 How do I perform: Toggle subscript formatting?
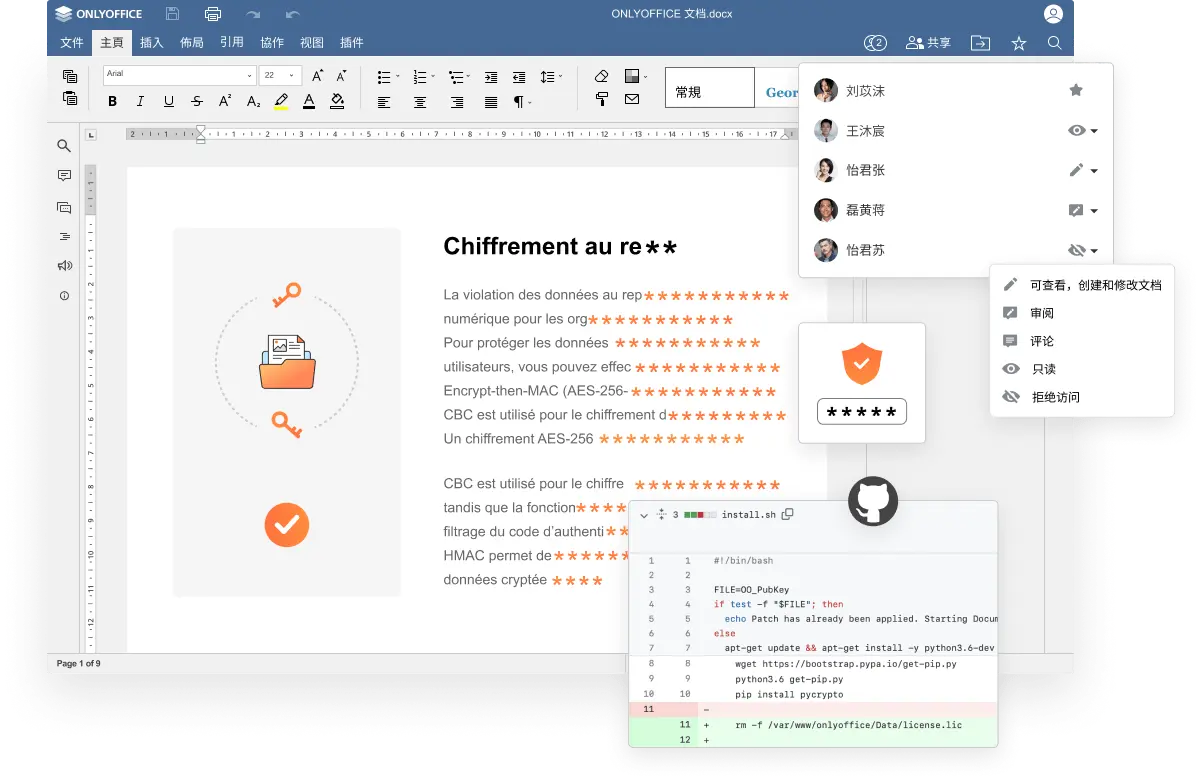(x=253, y=101)
